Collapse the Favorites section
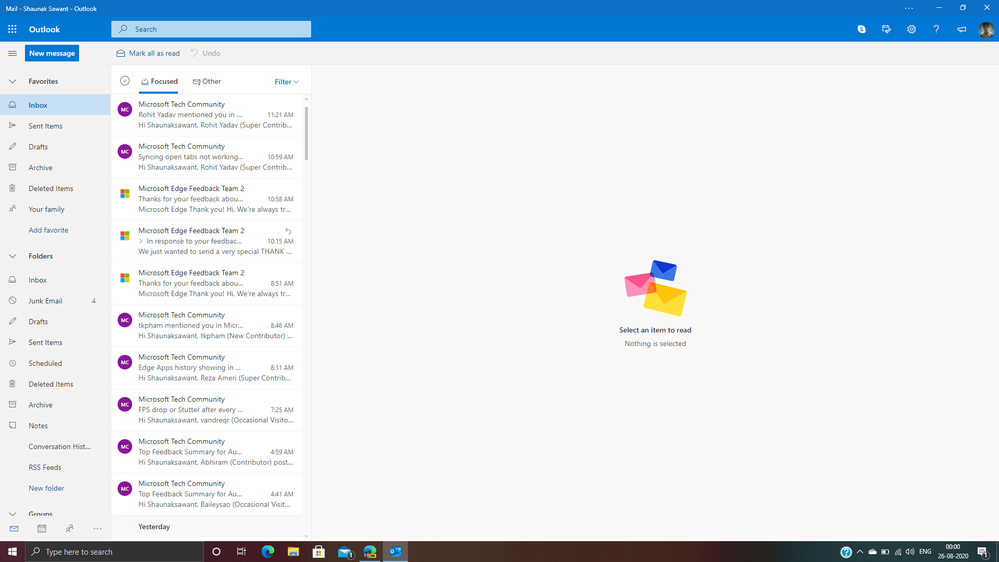999x562 pixels. coord(12,82)
